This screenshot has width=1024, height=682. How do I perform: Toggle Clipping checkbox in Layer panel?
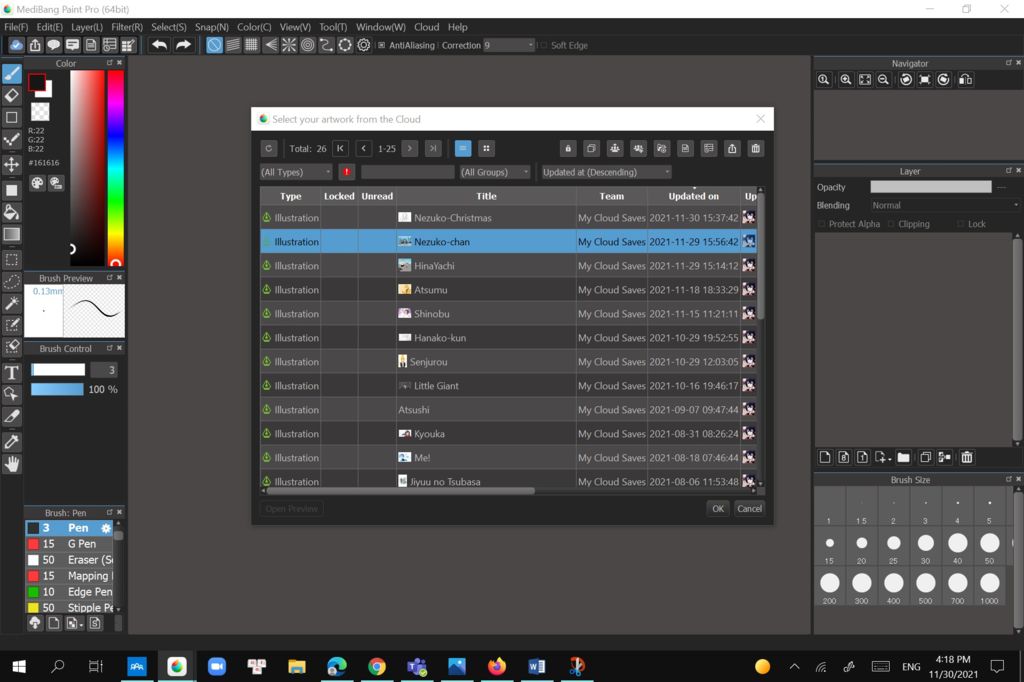[891, 224]
